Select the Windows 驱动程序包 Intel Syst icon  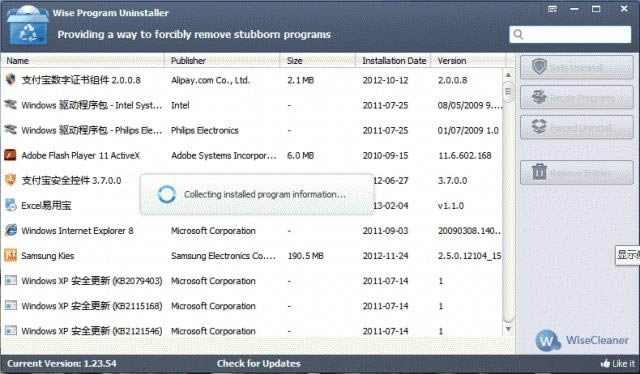click(11, 105)
